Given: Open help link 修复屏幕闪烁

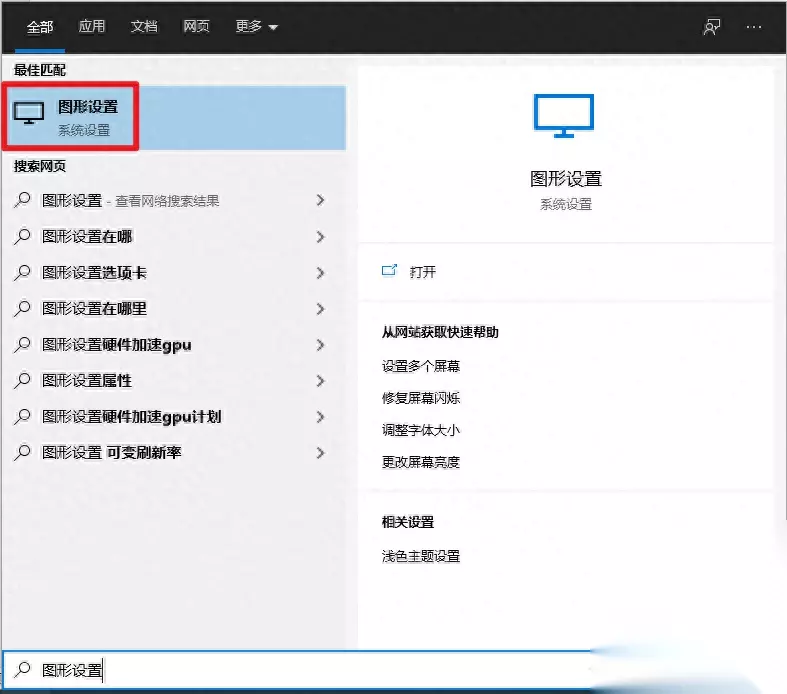Looking at the screenshot, I should click(x=421, y=398).
